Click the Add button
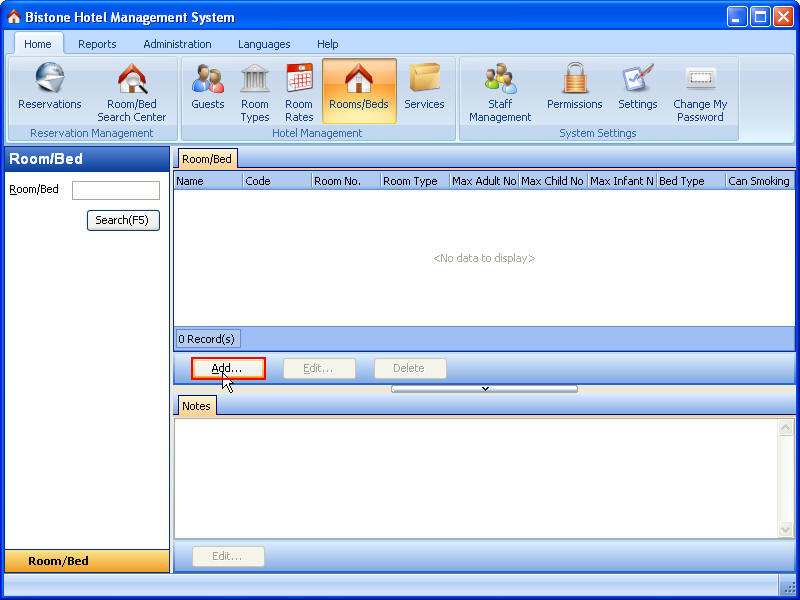 click(227, 368)
